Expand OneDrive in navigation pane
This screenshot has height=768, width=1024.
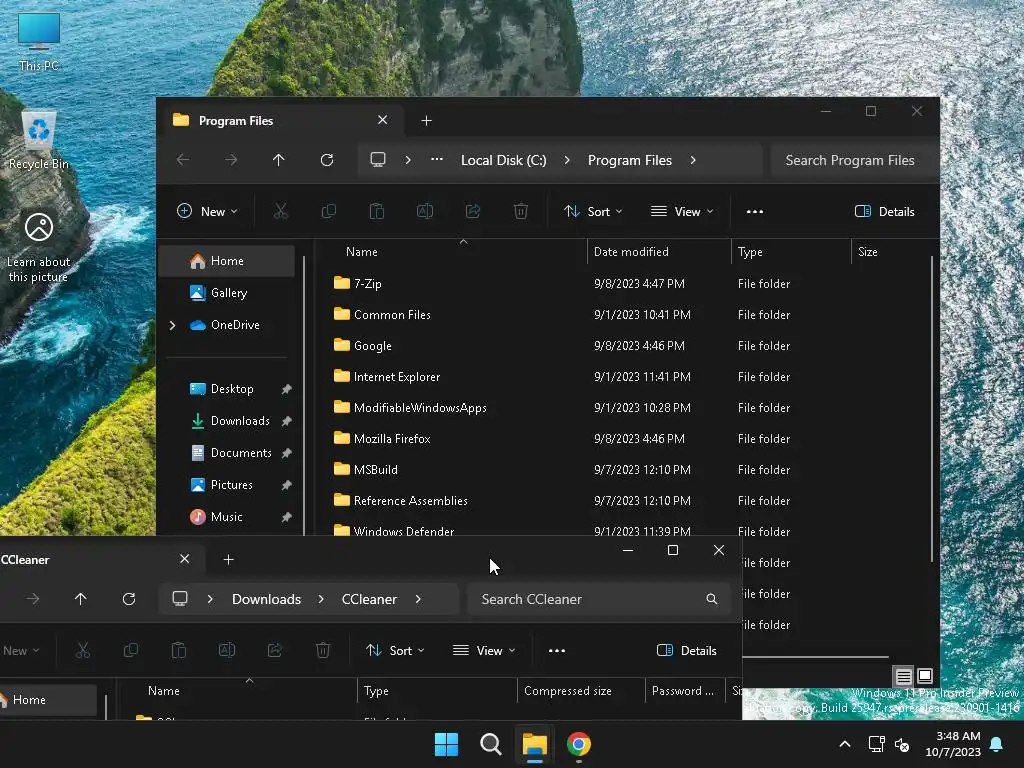click(x=172, y=325)
